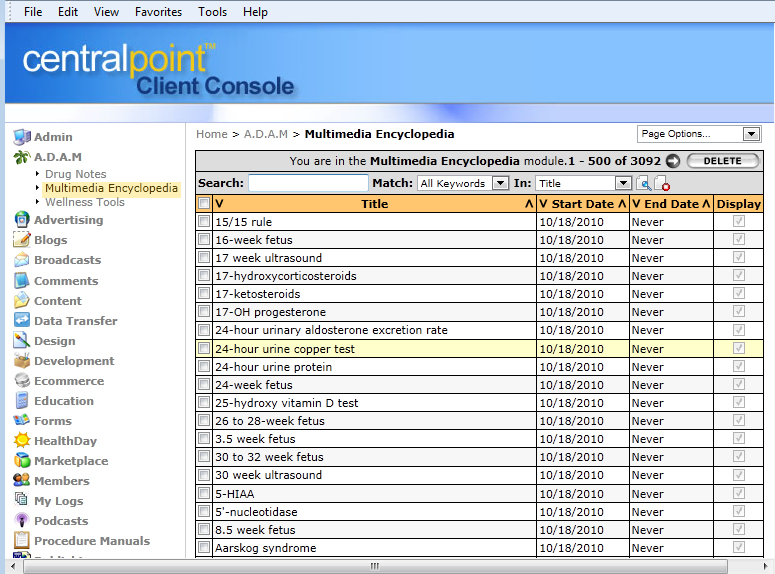Sort End Date descending V arrow

637,204
